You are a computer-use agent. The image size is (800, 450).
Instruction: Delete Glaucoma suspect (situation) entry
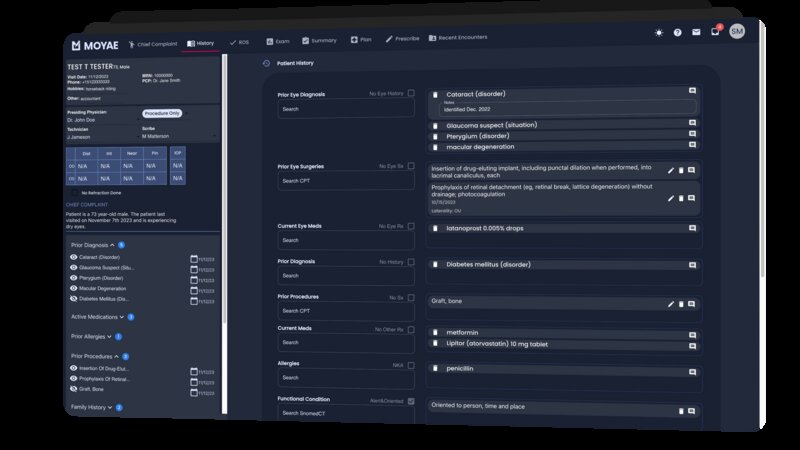pyautogui.click(x=435, y=126)
